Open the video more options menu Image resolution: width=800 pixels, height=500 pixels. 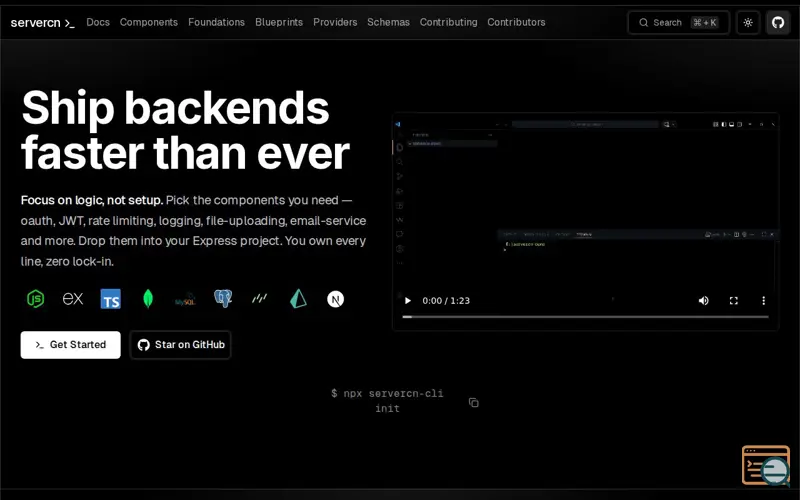coord(764,301)
